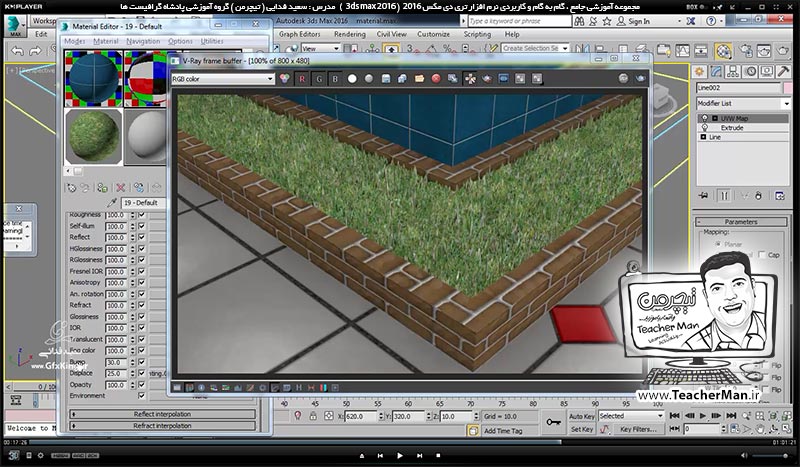800x467 pixels.
Task: Click the Bump amount value field
Action: [x=117, y=362]
